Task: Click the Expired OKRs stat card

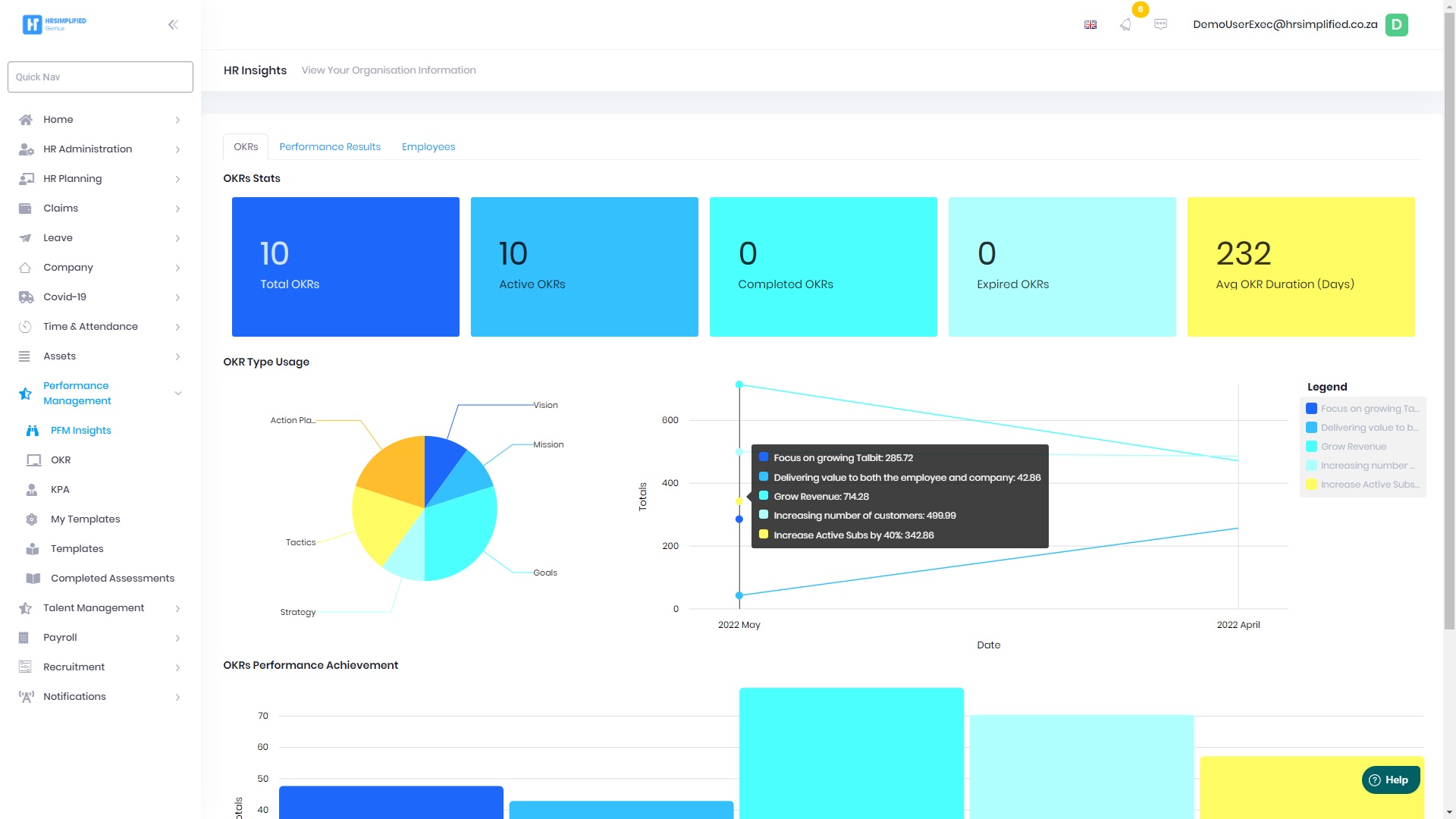Action: click(1062, 267)
